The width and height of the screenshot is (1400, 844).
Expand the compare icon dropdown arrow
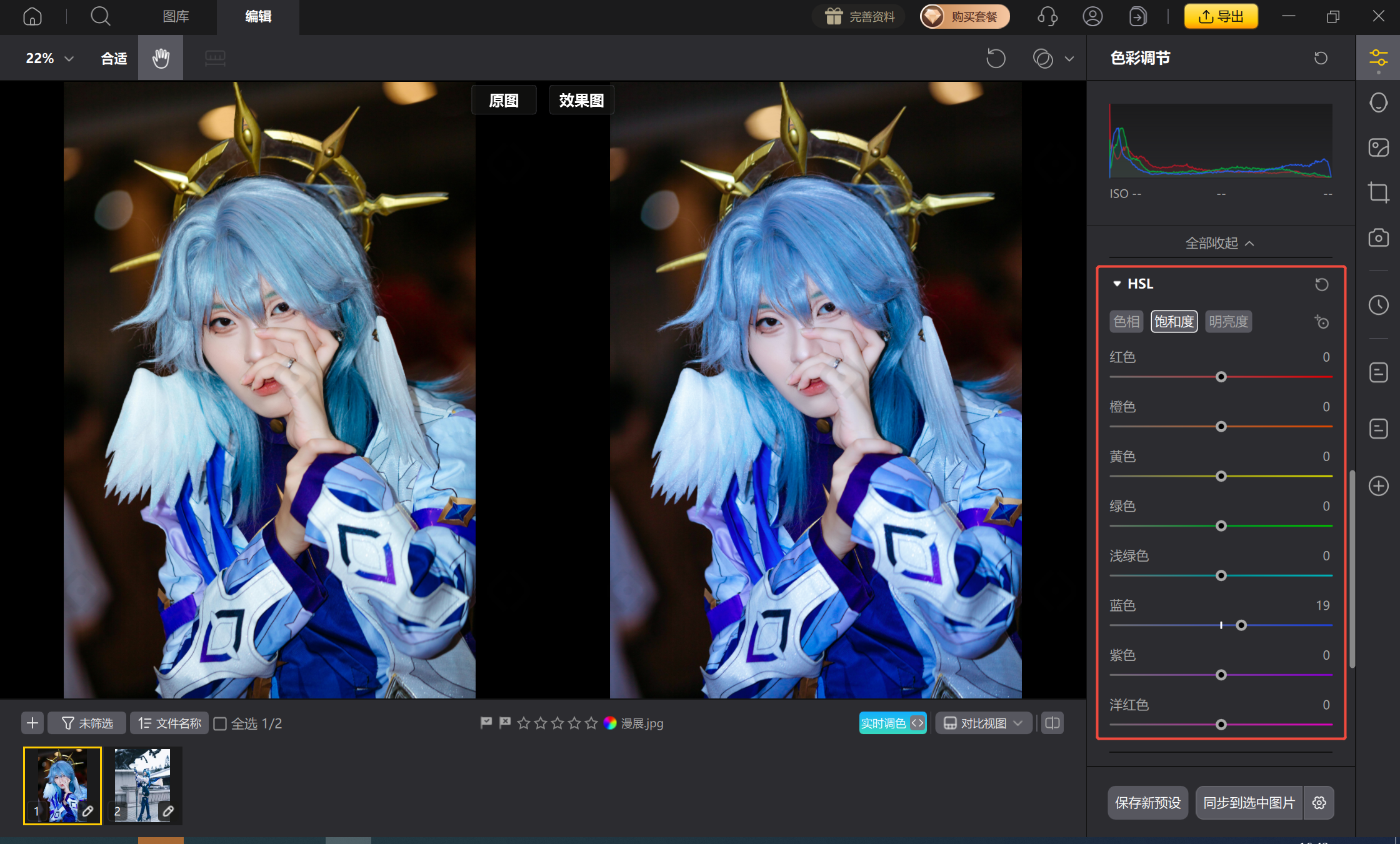1069,59
